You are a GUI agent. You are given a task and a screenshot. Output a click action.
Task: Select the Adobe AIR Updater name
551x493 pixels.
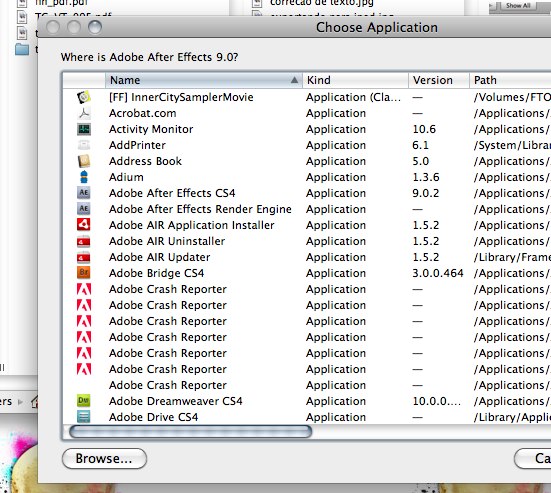160,257
